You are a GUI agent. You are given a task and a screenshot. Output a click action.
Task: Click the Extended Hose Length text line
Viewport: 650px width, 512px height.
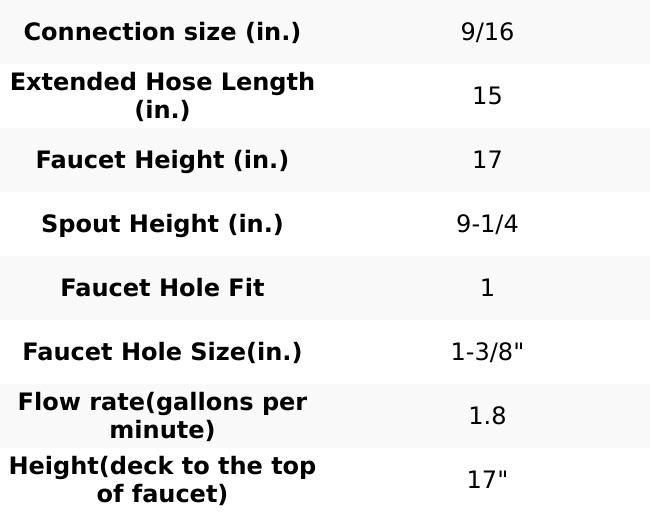162,82
